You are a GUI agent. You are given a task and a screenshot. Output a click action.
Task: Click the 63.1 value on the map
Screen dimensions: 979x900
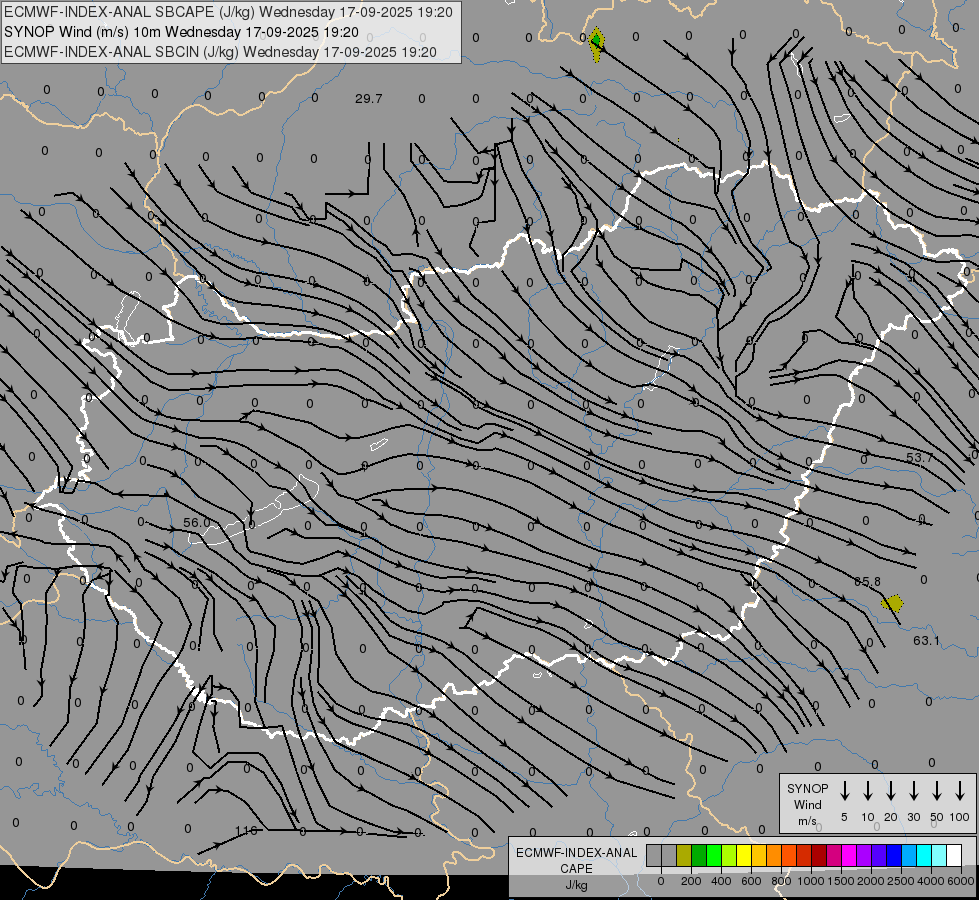pos(926,640)
